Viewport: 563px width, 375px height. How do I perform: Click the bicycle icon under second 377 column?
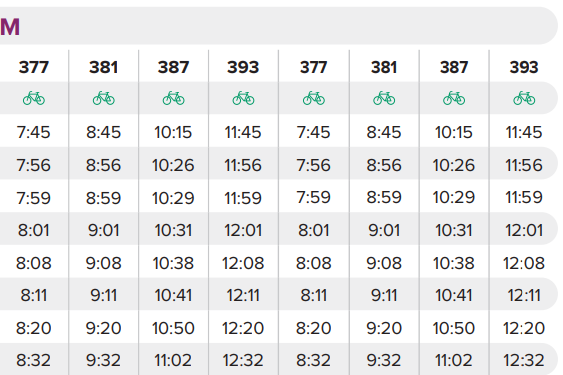point(314,98)
